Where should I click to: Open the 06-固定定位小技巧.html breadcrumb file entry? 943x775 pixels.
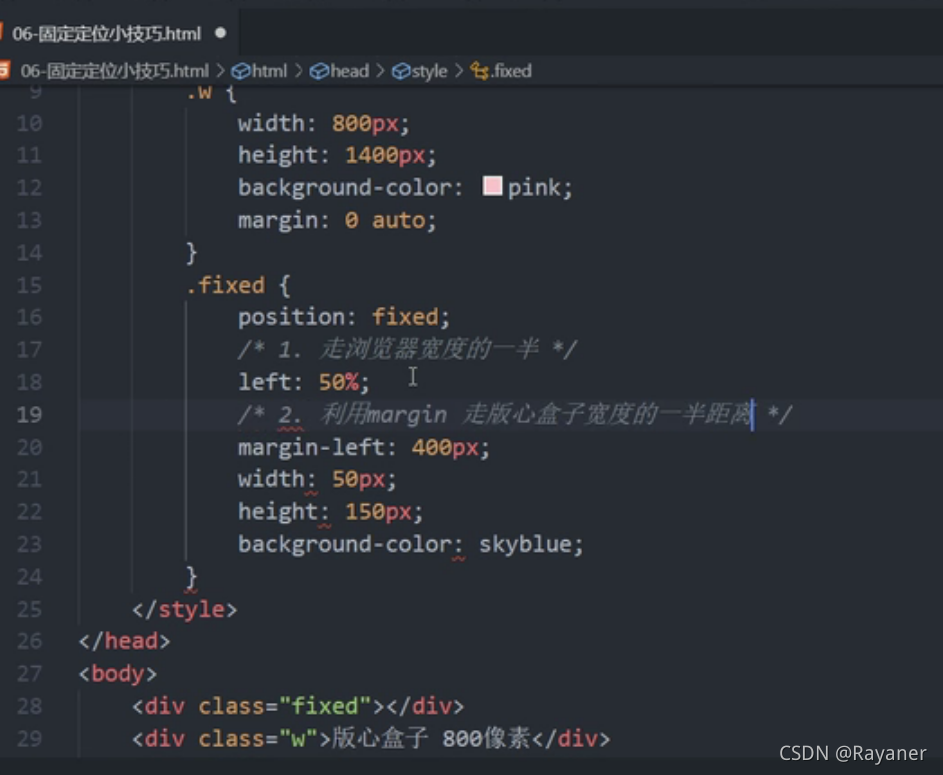[x=114, y=71]
